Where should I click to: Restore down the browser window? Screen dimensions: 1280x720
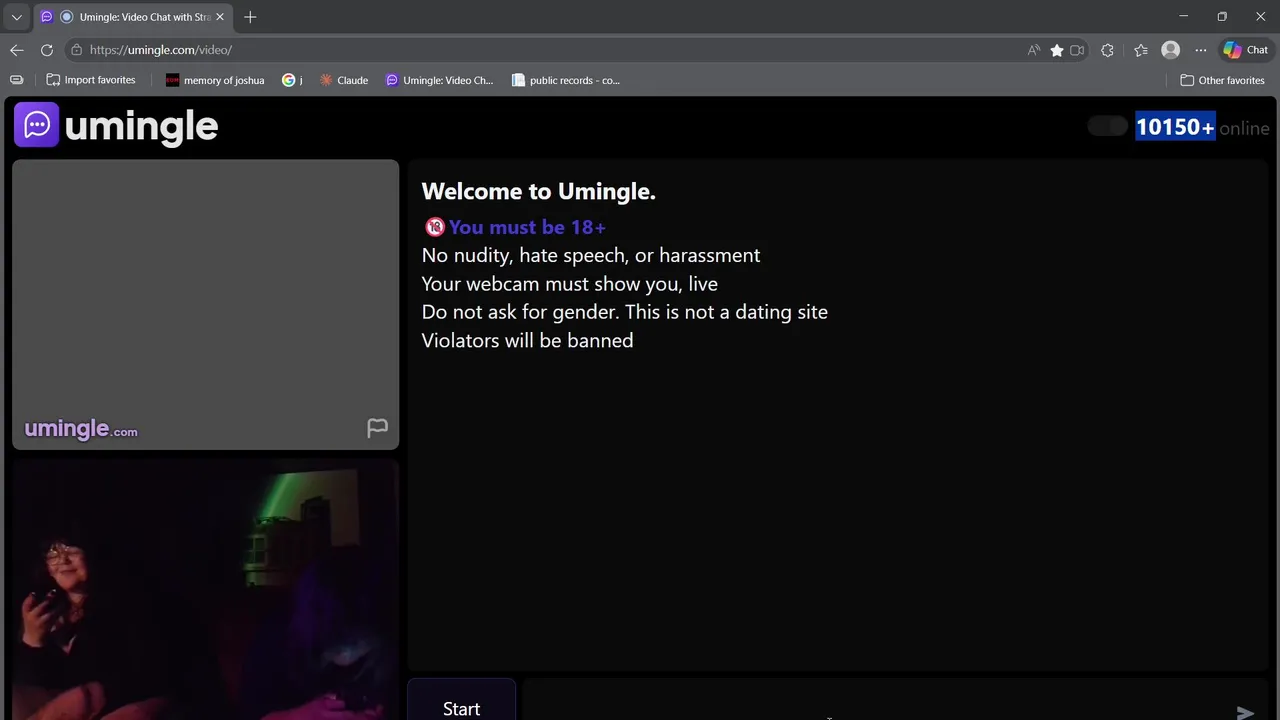(x=1221, y=16)
